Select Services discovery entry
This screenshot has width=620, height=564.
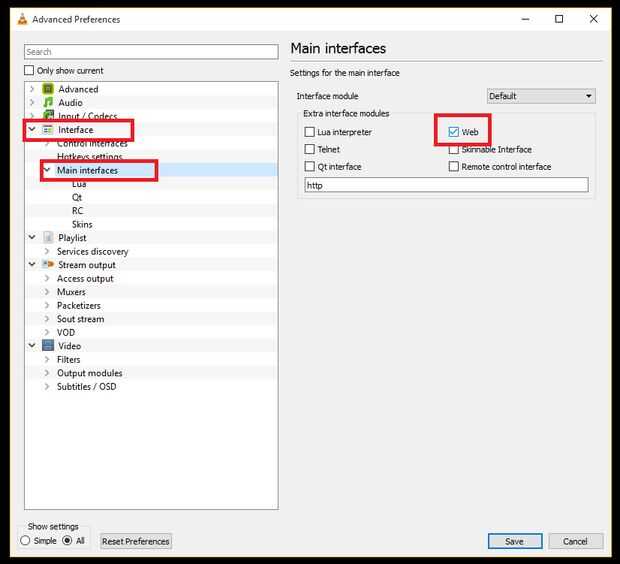pyautogui.click(x=93, y=252)
